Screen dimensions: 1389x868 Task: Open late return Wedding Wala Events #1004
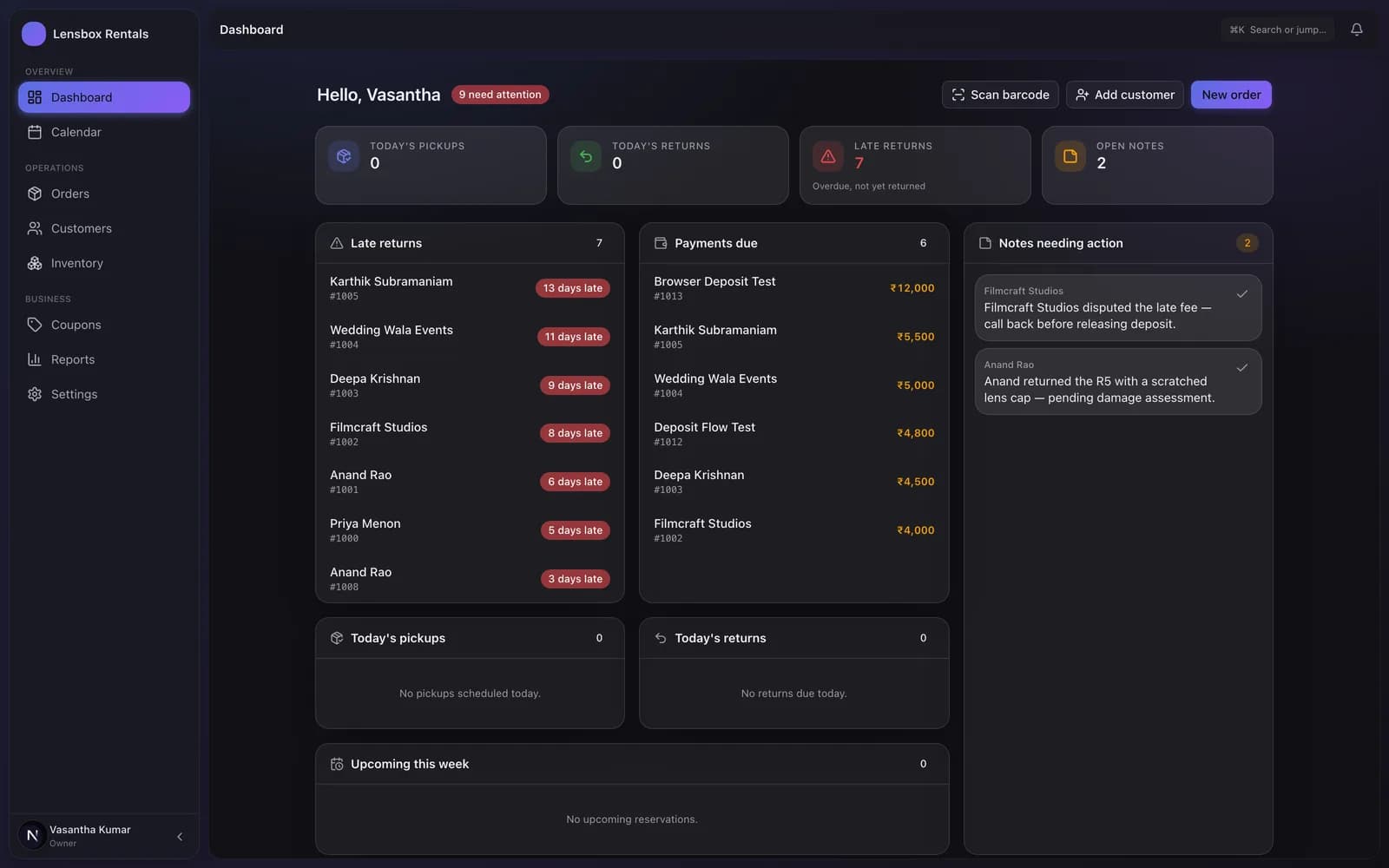pos(470,337)
